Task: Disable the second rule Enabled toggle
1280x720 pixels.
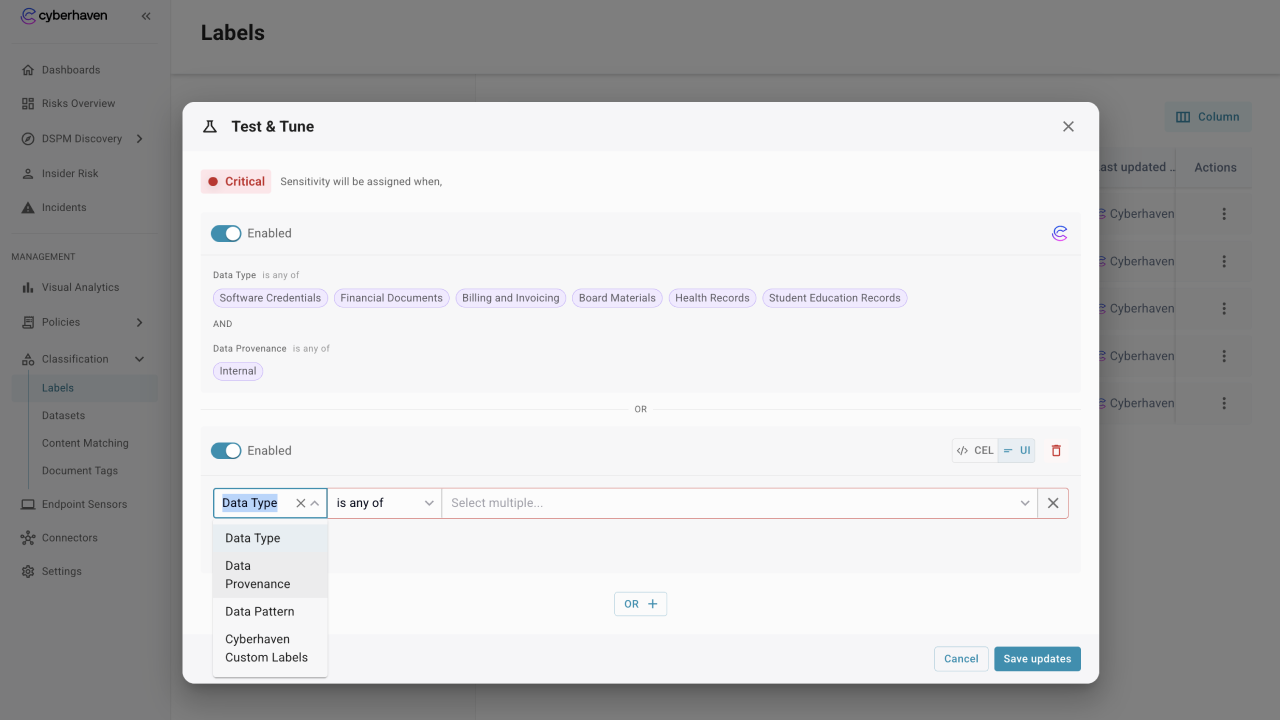Action: coord(226,451)
